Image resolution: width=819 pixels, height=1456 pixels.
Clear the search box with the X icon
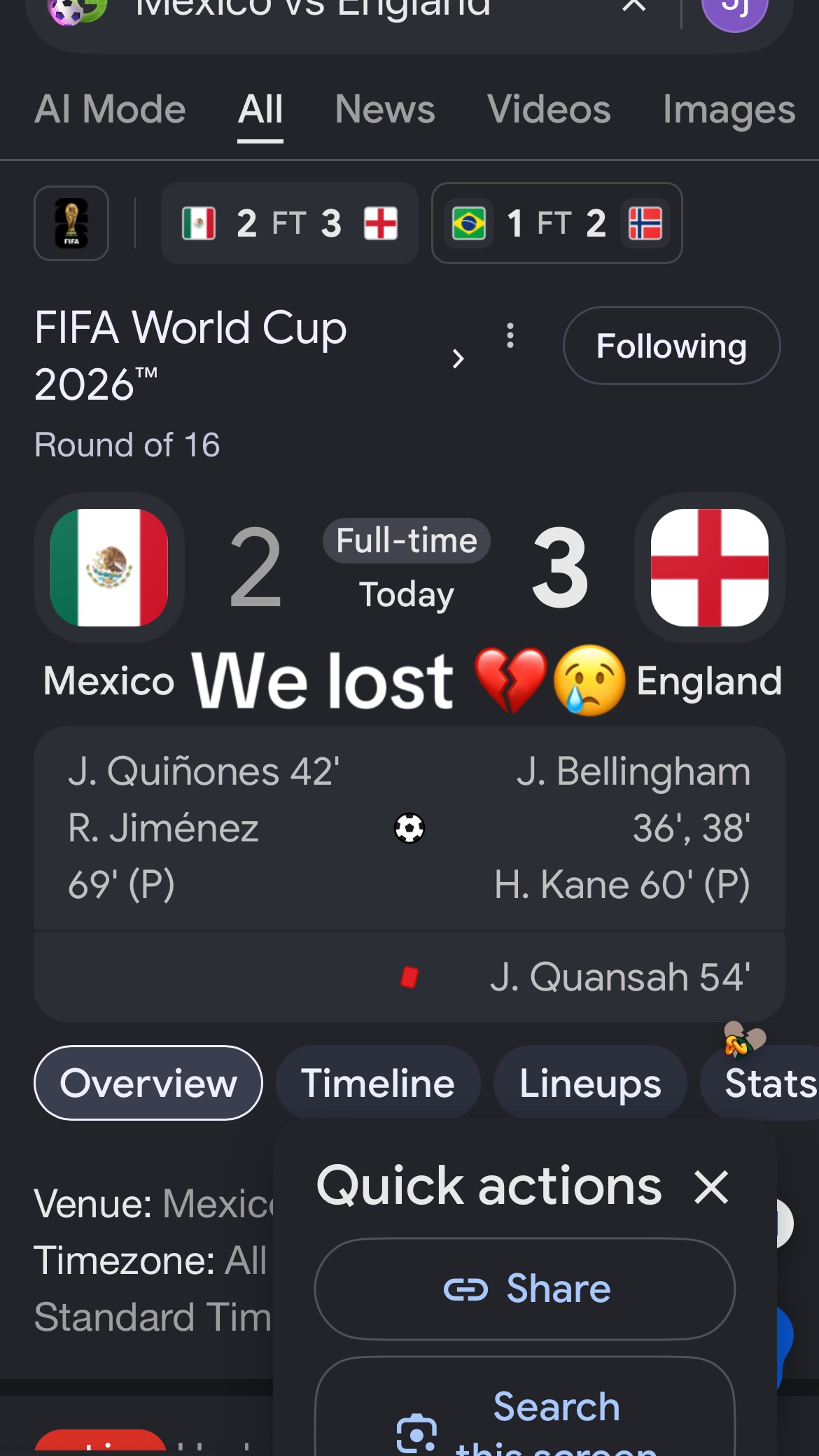634,6
